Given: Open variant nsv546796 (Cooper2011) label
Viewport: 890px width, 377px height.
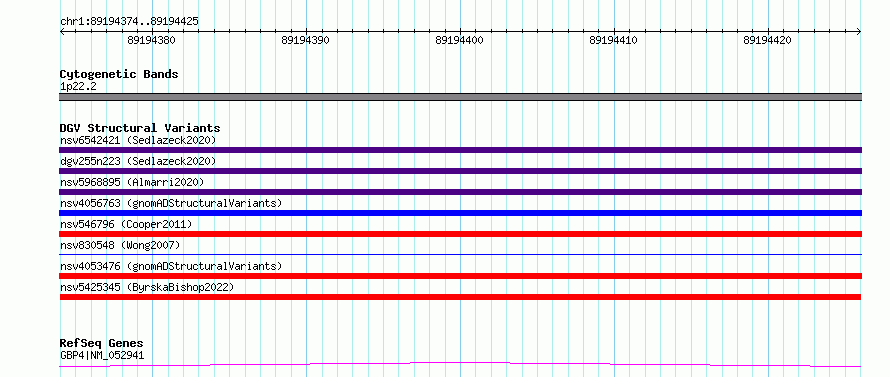Looking at the screenshot, I should (x=126, y=224).
